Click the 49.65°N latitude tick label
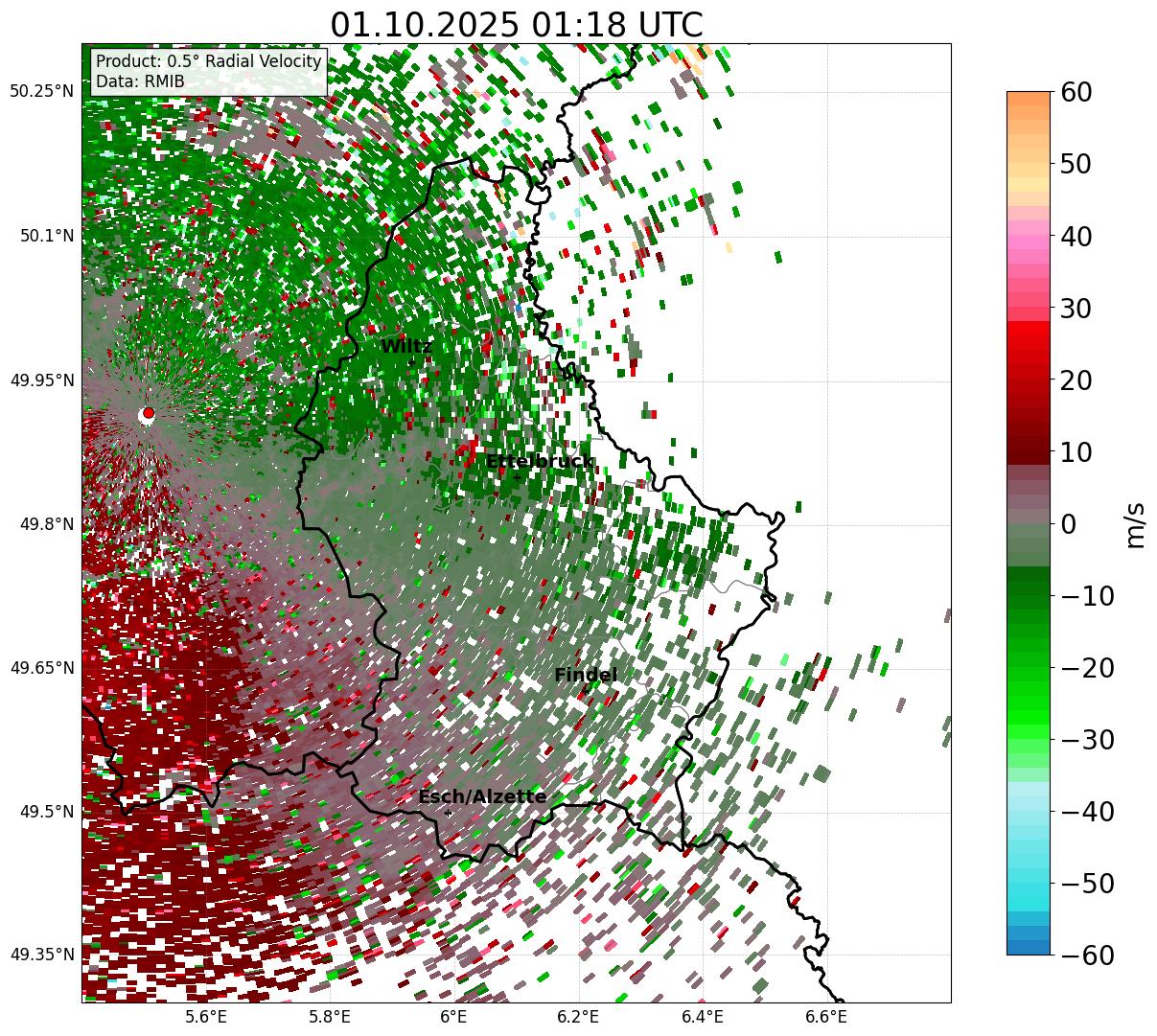The width and height of the screenshot is (1157, 1036). click(x=42, y=668)
